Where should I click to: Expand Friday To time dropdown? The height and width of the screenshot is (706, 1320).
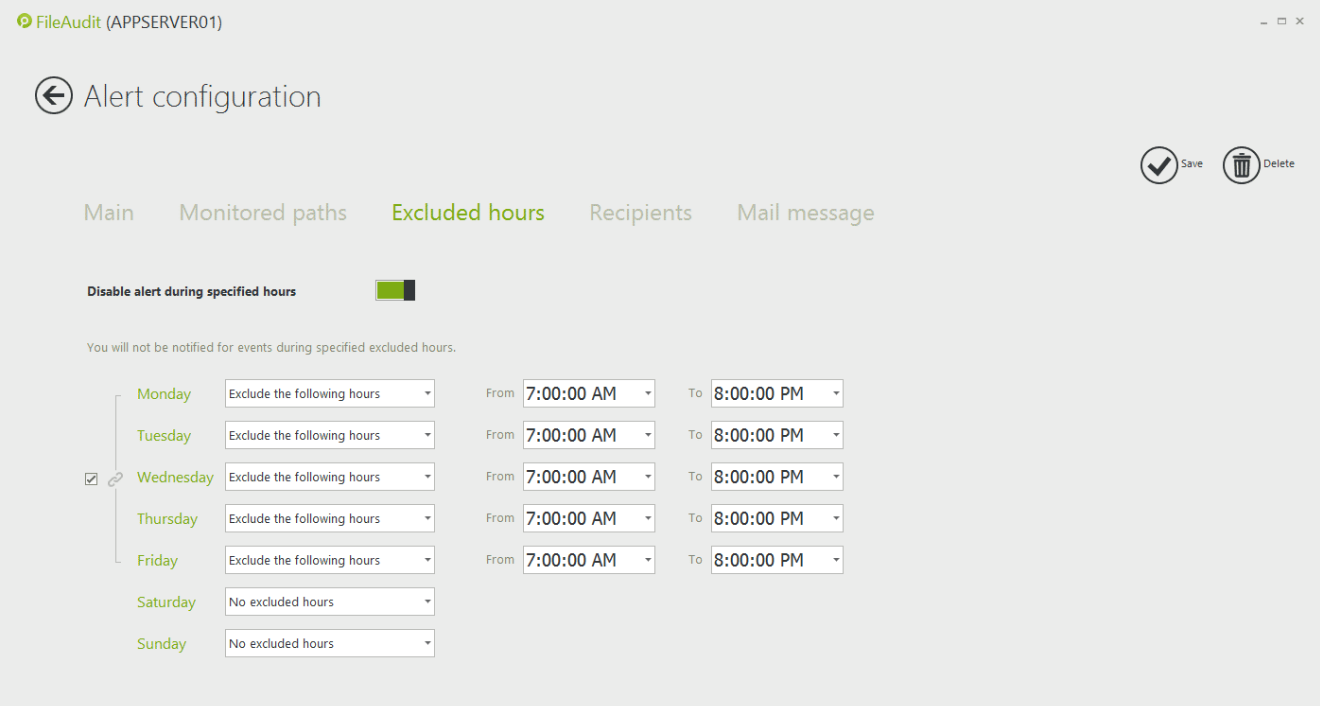[835, 561]
